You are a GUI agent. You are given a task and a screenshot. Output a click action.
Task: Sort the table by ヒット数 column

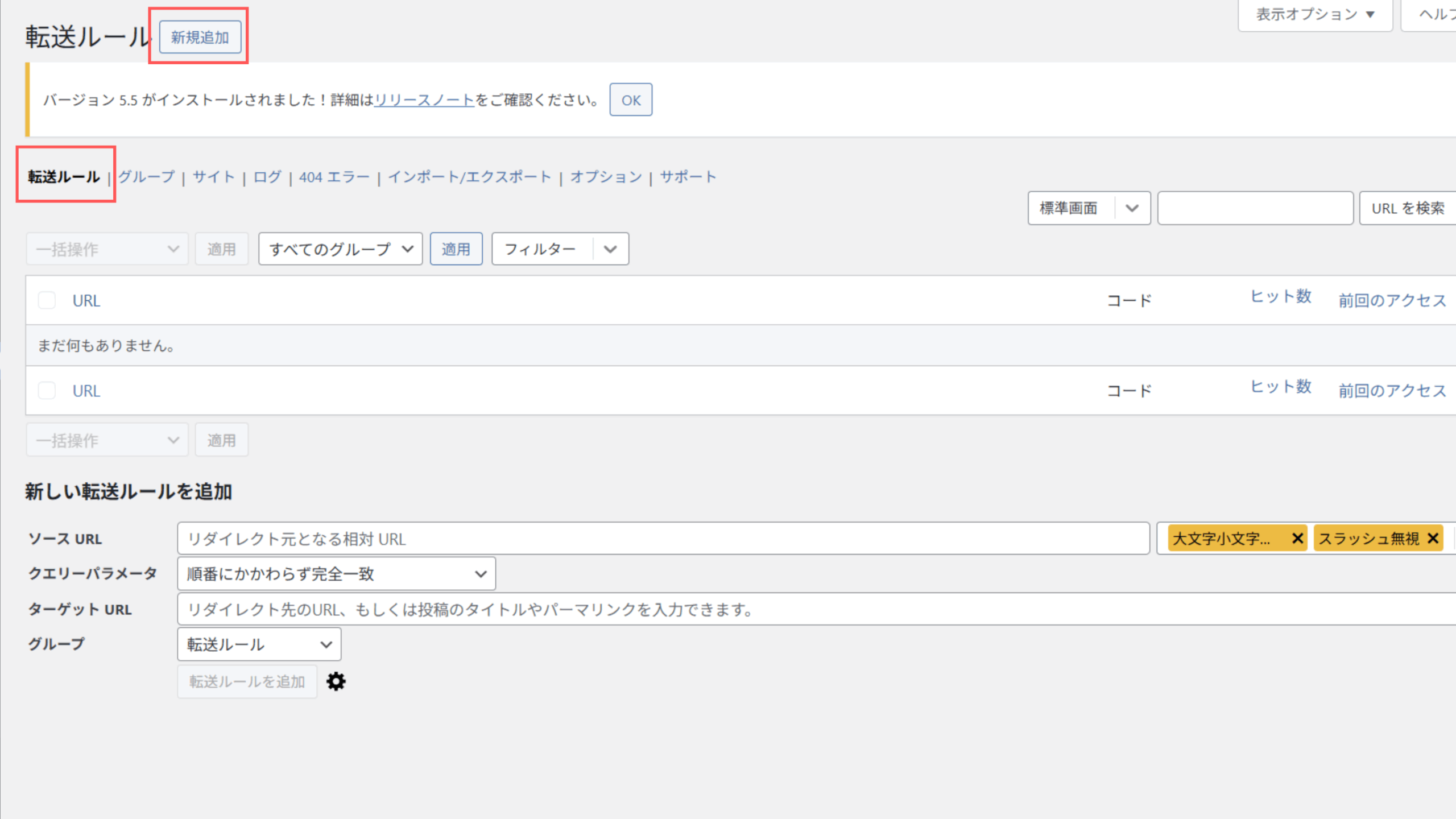1280,296
